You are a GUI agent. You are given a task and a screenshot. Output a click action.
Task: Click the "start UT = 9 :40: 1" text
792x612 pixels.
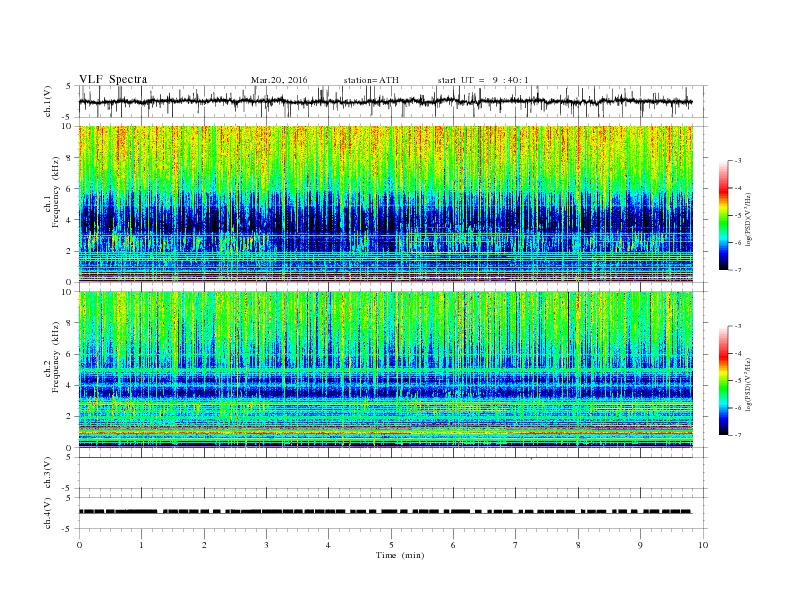(483, 80)
